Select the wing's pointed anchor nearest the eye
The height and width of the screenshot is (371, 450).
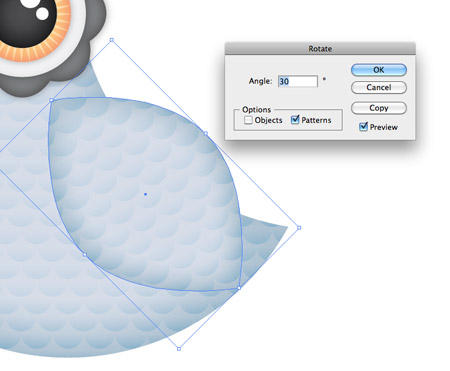51,100
